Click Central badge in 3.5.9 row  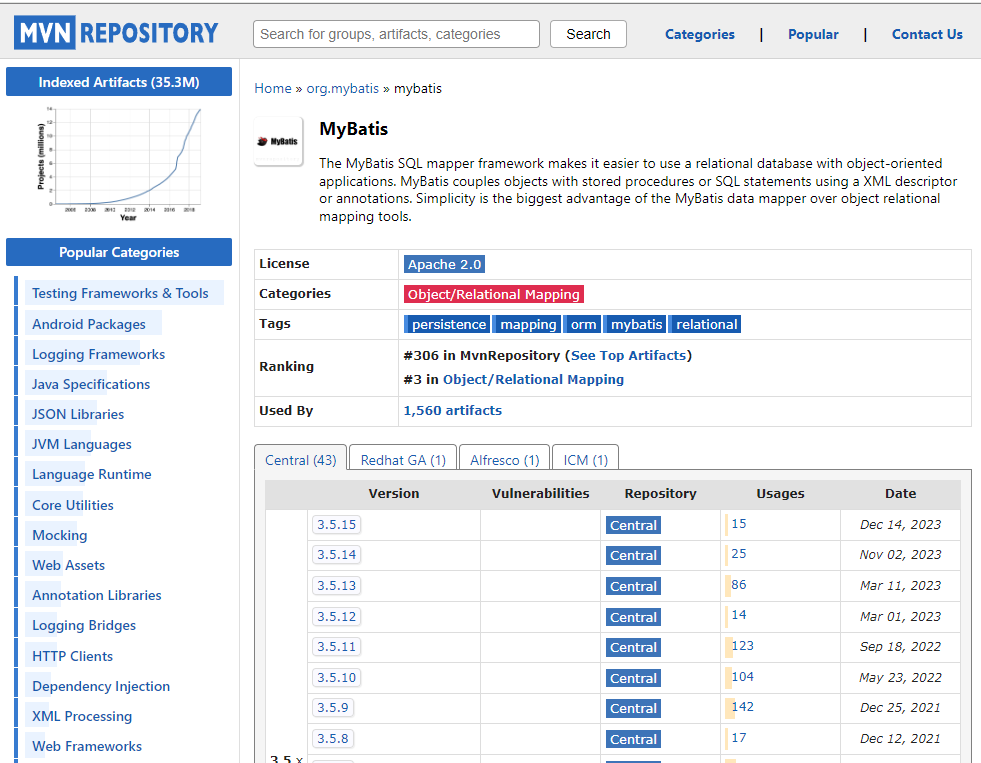click(x=633, y=709)
